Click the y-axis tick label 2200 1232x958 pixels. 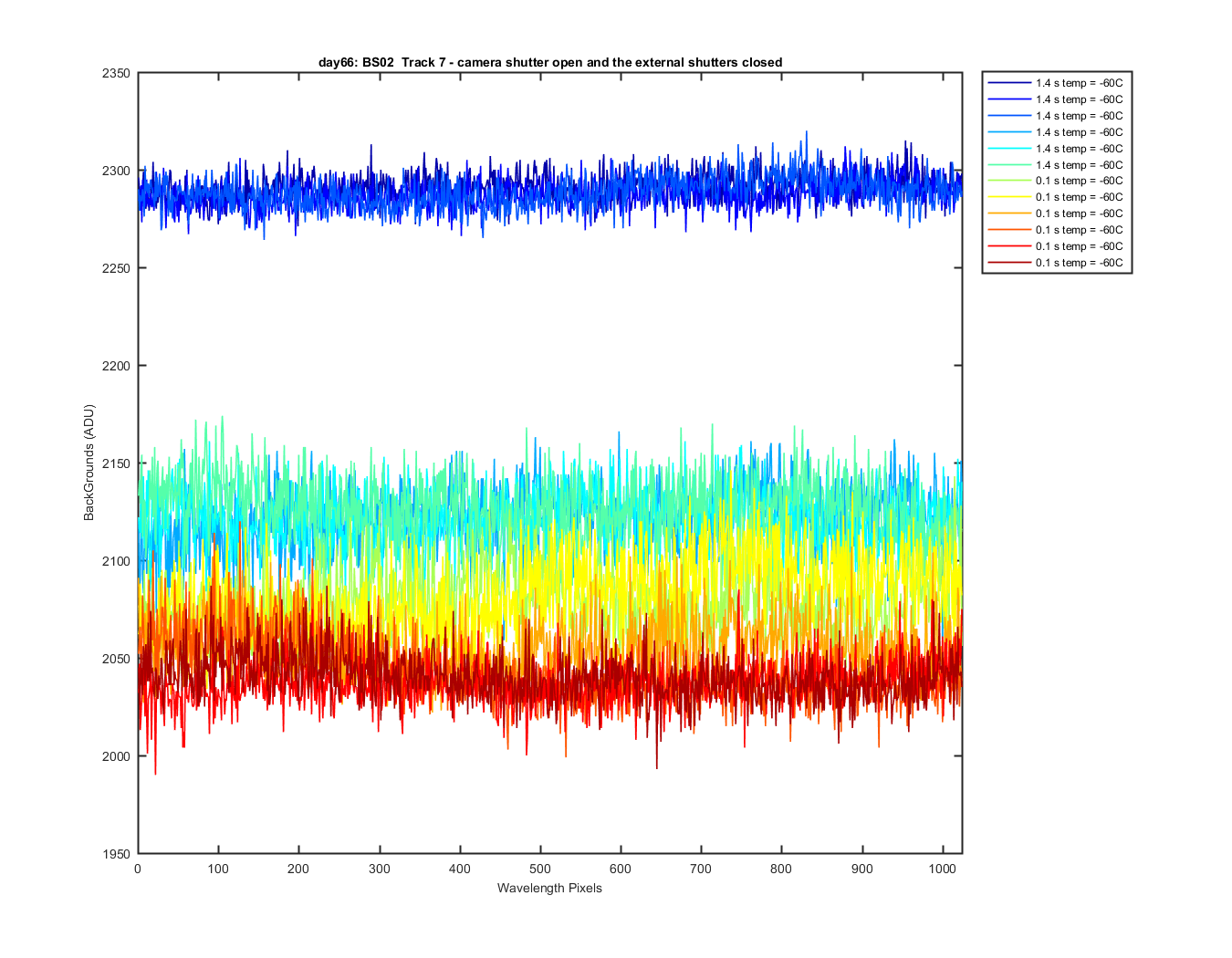[116, 366]
